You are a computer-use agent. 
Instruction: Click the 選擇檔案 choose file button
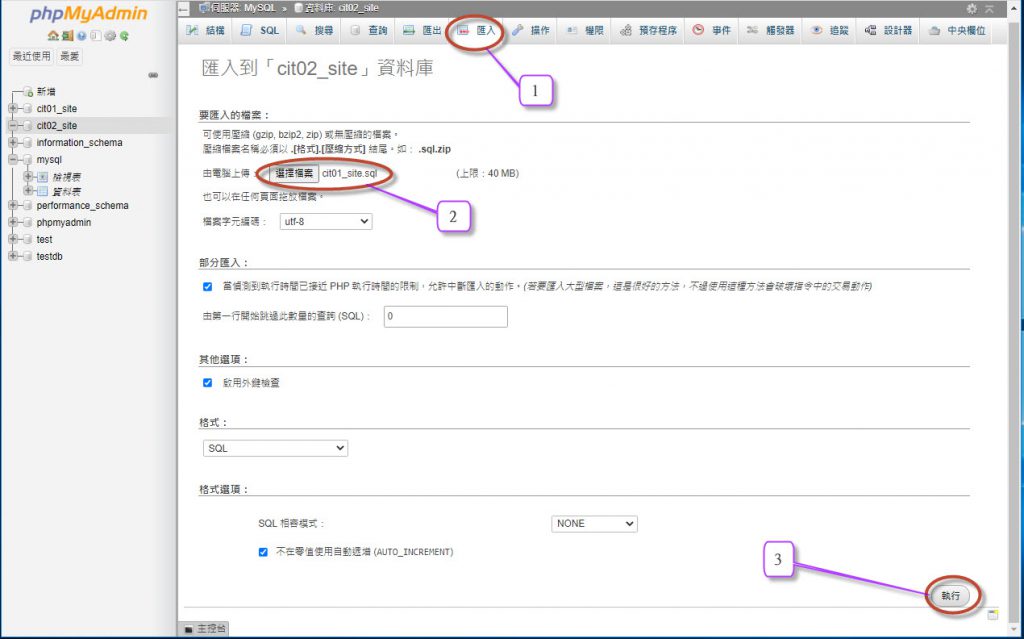(x=294, y=173)
